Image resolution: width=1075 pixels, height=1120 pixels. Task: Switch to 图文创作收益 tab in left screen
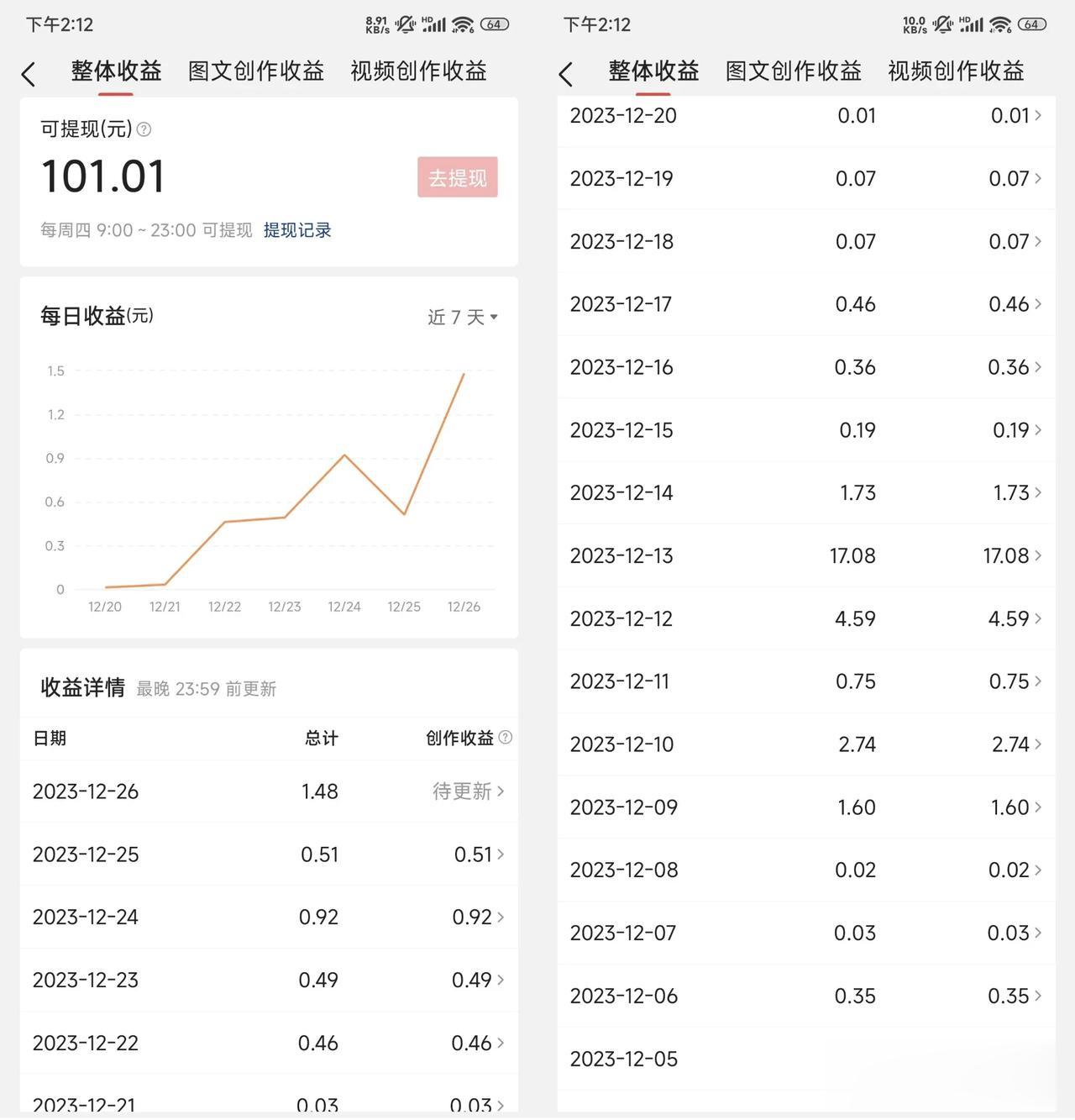(x=256, y=71)
